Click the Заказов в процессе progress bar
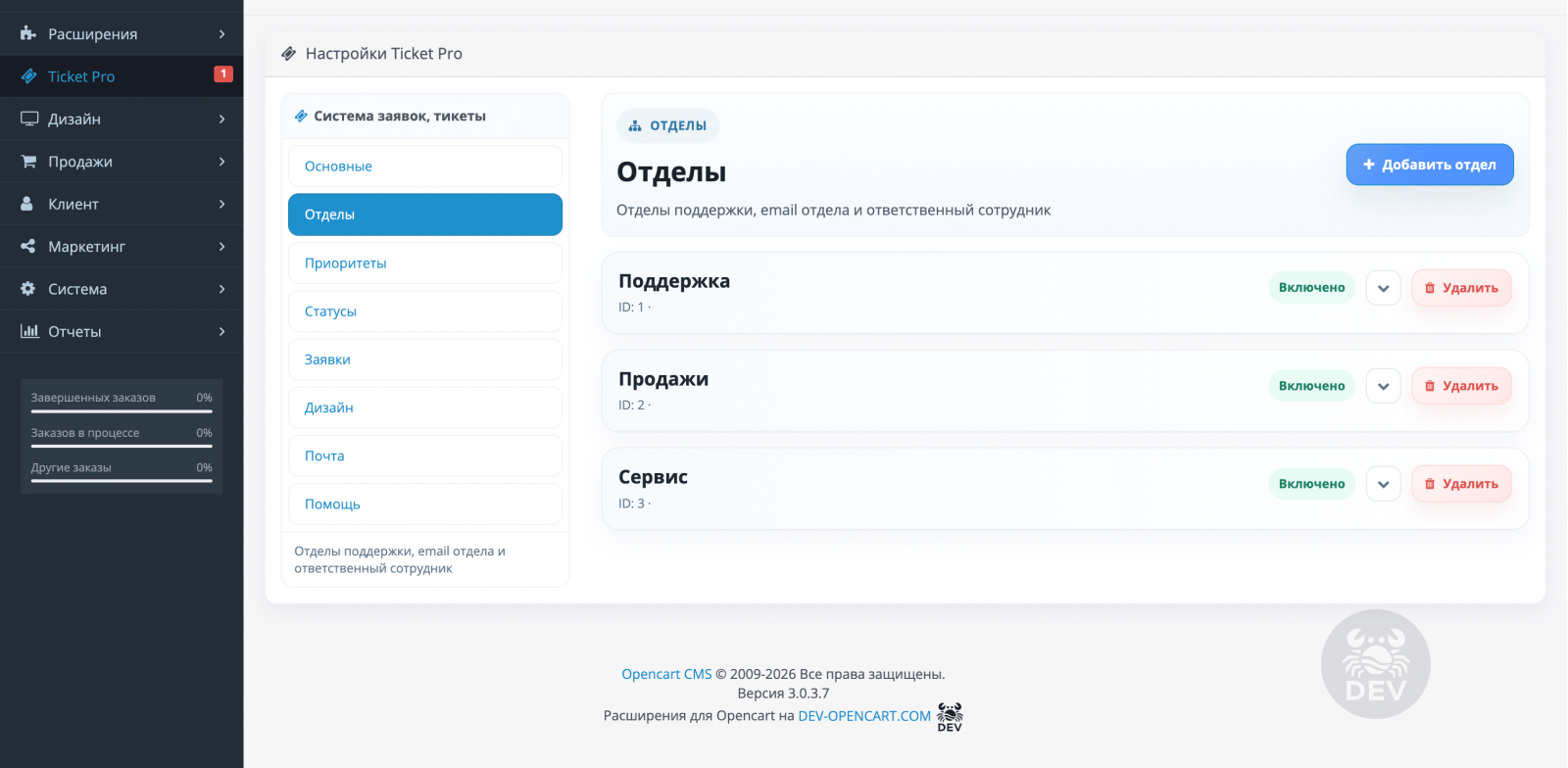Image resolution: width=1568 pixels, height=768 pixels. (122, 446)
